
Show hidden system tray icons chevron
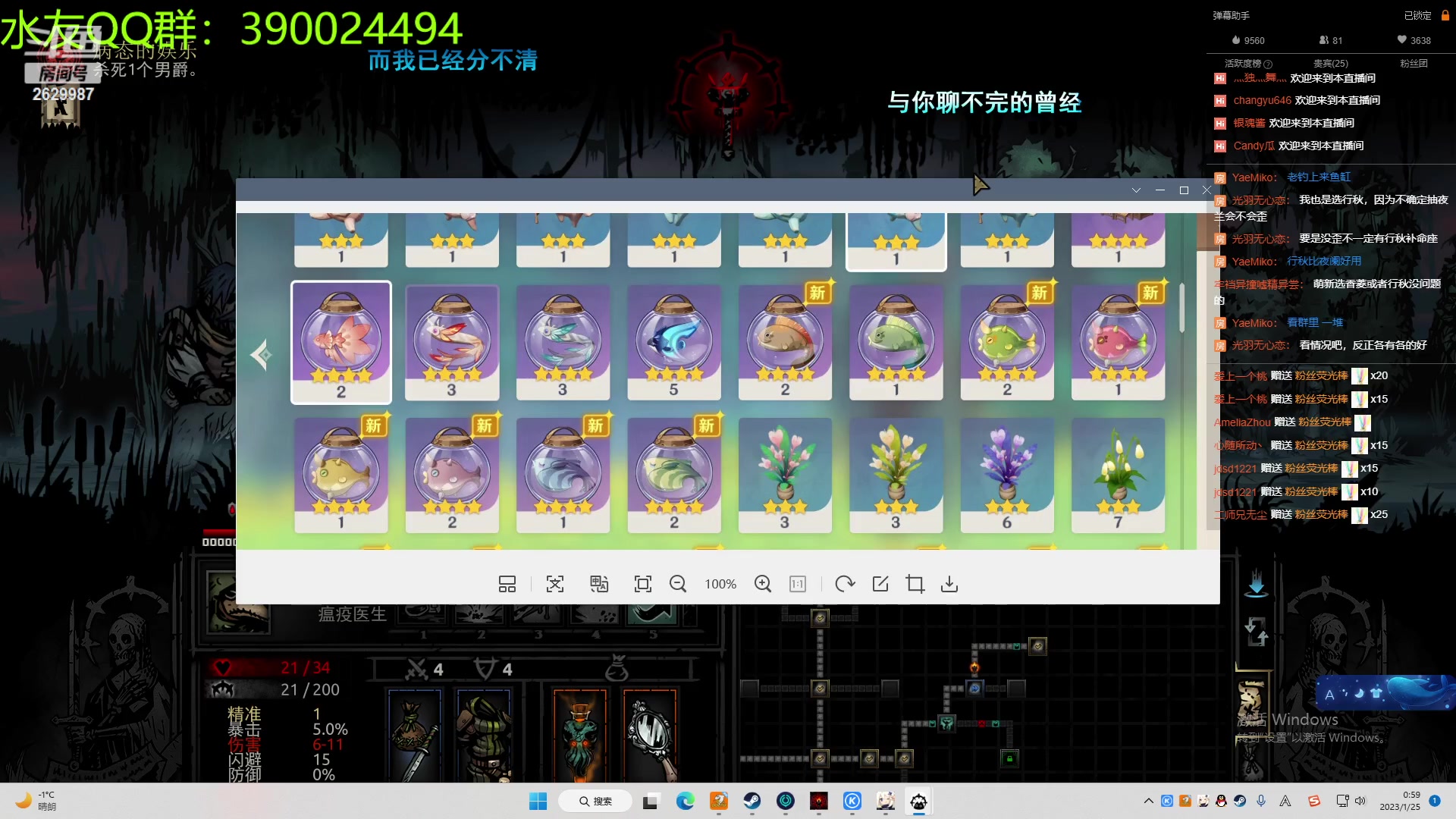click(x=1148, y=801)
